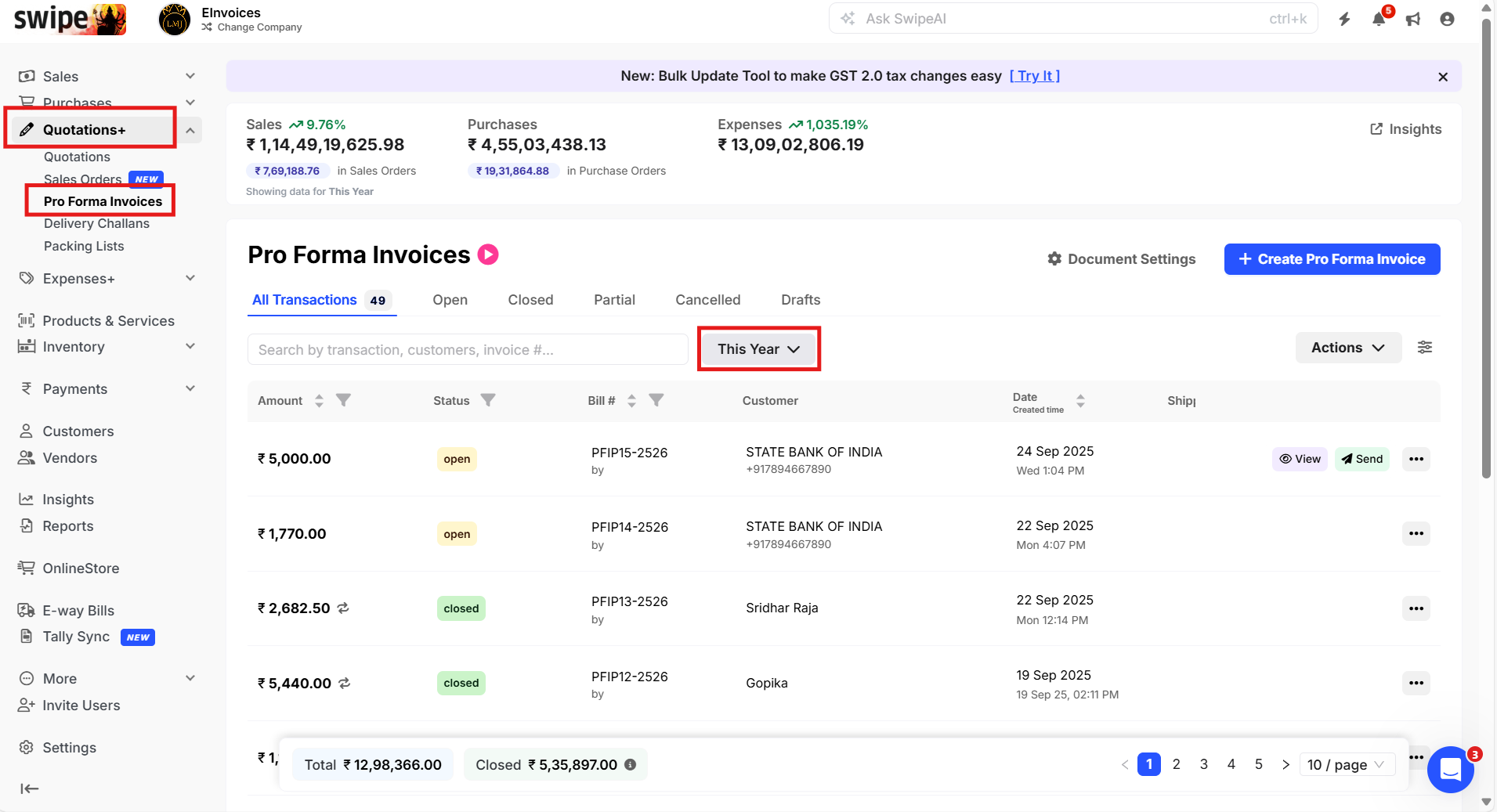The height and width of the screenshot is (812, 1497).
Task: Open the announcements megaphone icon
Action: [x=1412, y=20]
